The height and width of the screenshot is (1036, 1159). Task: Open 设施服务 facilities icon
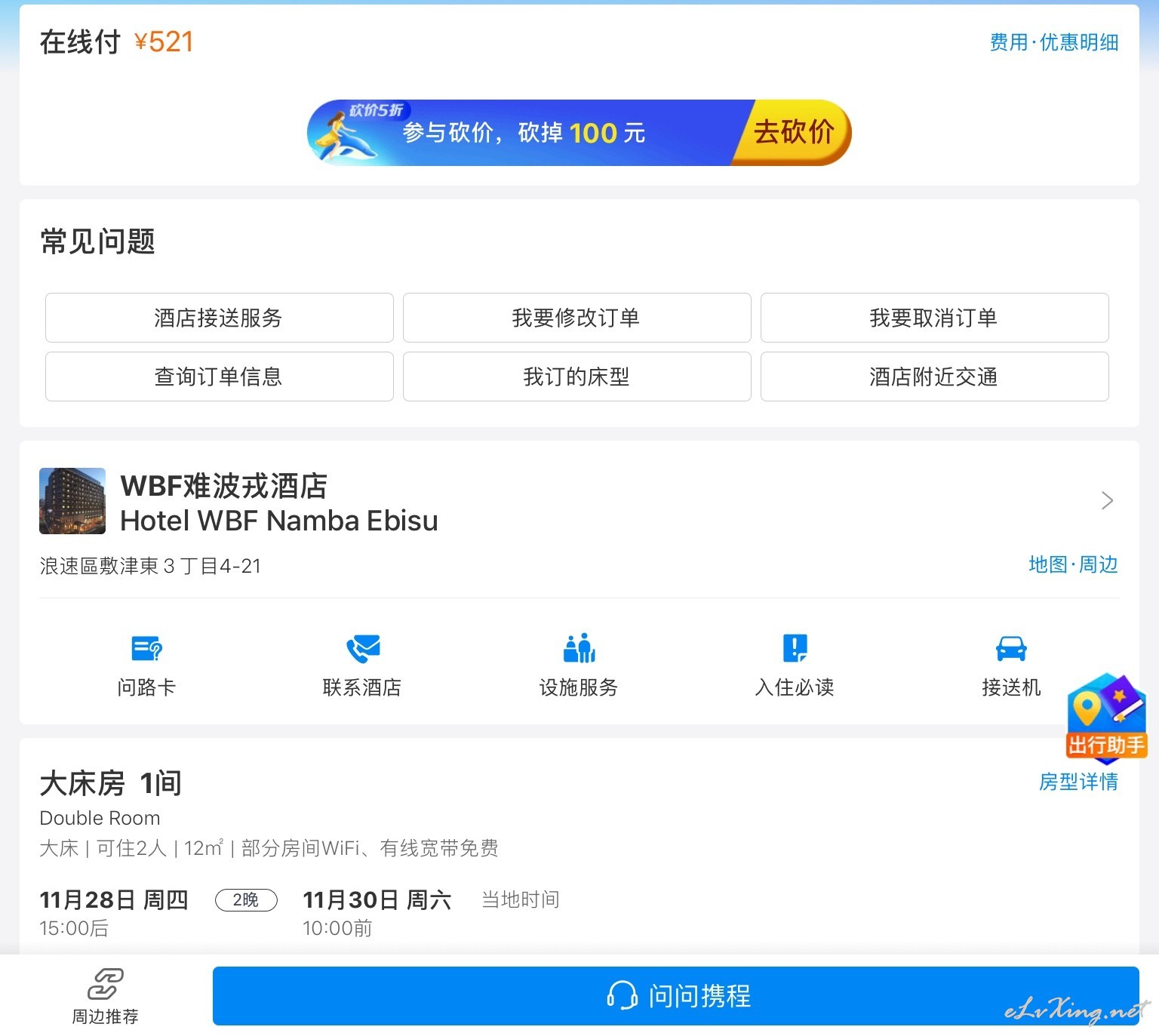tap(579, 648)
